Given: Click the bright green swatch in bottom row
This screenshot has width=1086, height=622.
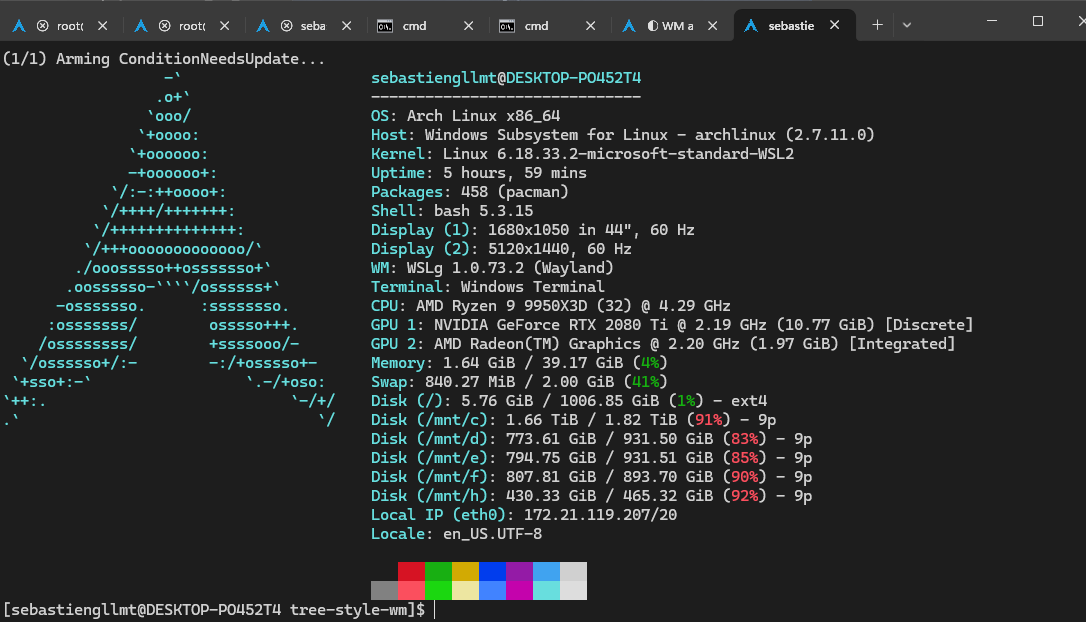Looking at the screenshot, I should point(438,590).
